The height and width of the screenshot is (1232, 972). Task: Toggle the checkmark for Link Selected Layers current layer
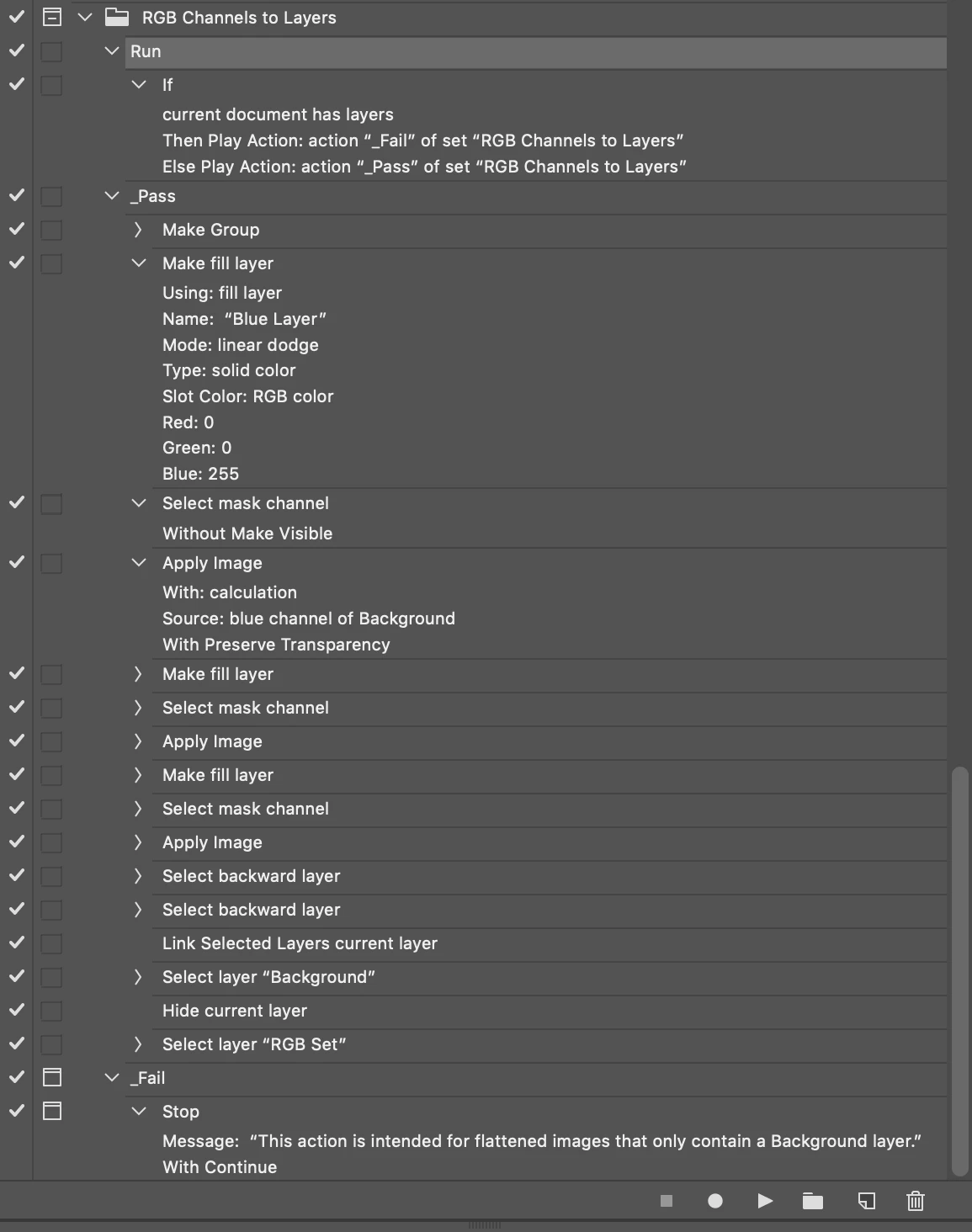(16, 943)
